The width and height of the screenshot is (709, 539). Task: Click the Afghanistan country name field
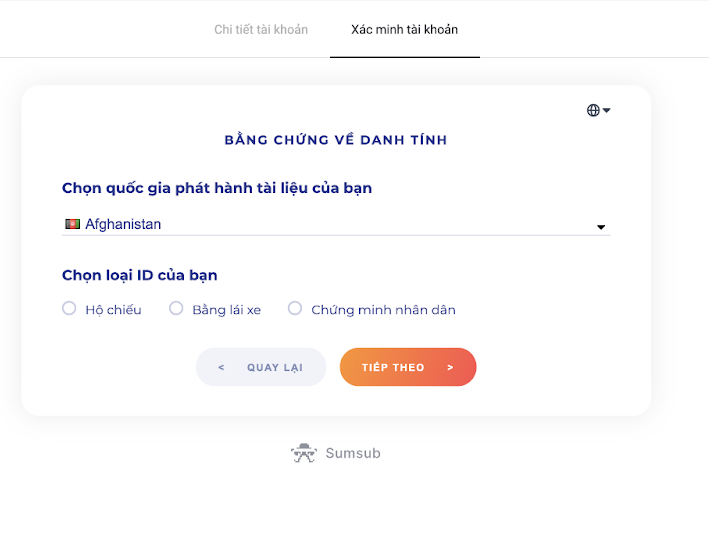[123, 225]
